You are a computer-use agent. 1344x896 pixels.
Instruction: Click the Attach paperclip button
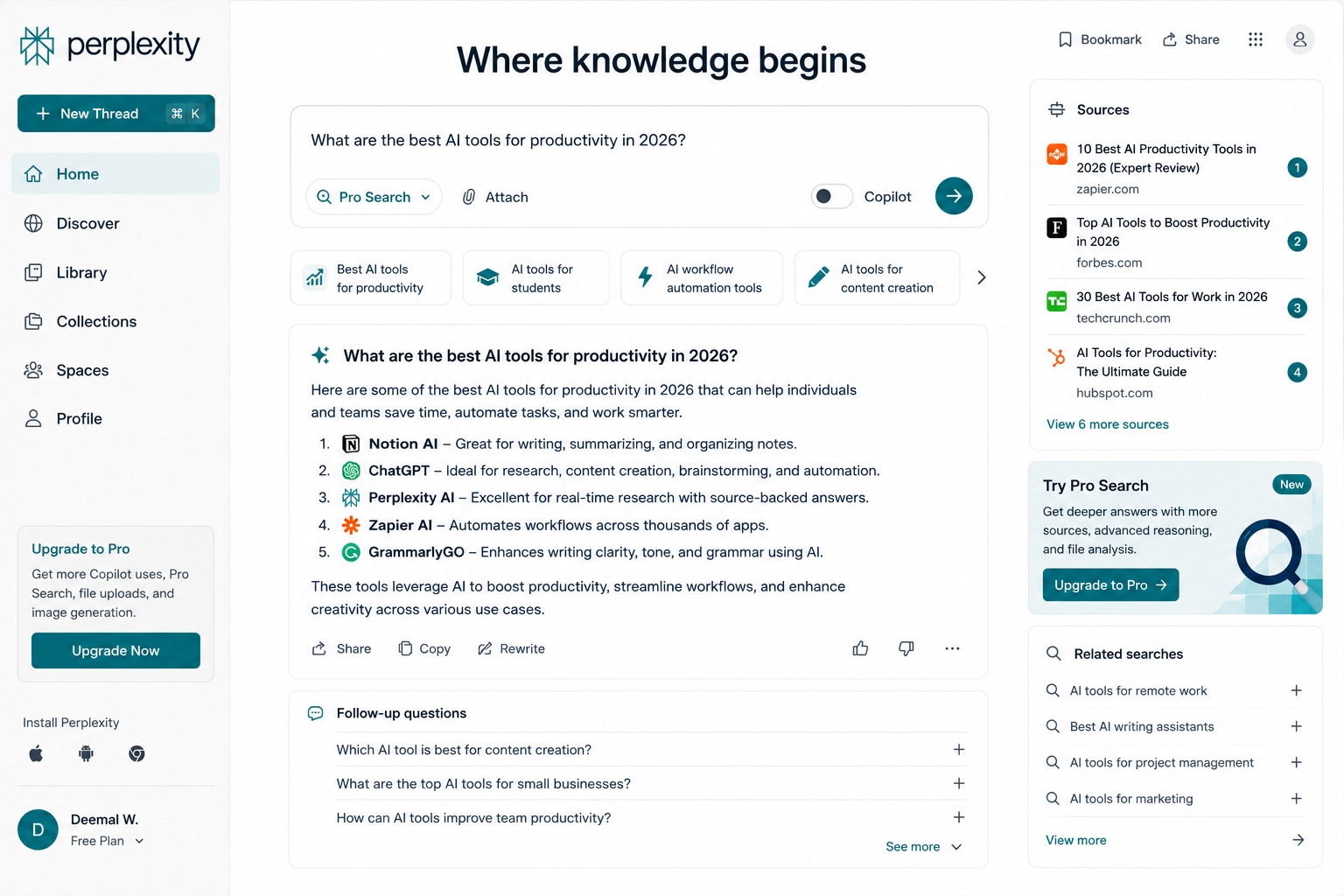click(495, 197)
